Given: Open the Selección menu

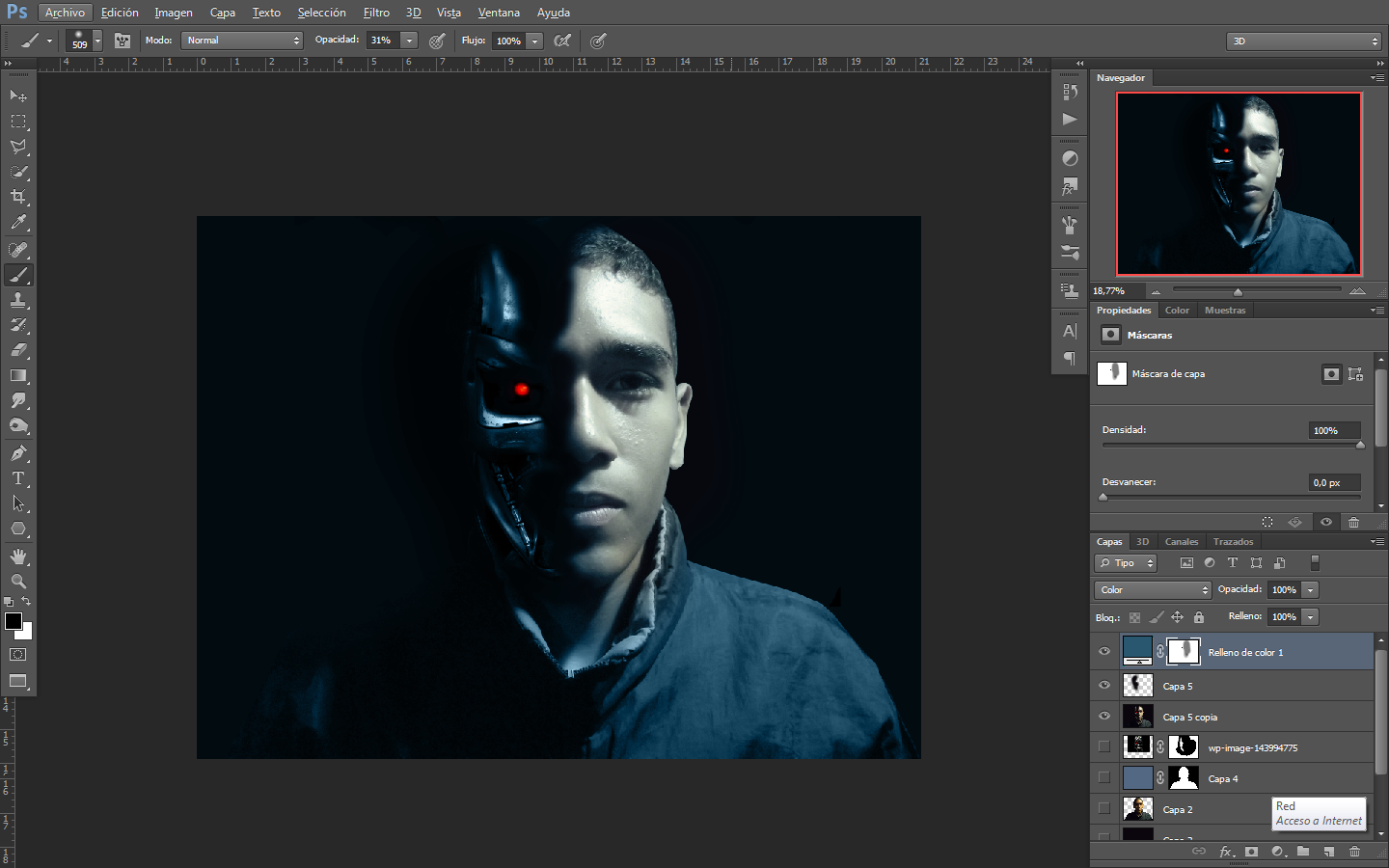Looking at the screenshot, I should tap(321, 13).
